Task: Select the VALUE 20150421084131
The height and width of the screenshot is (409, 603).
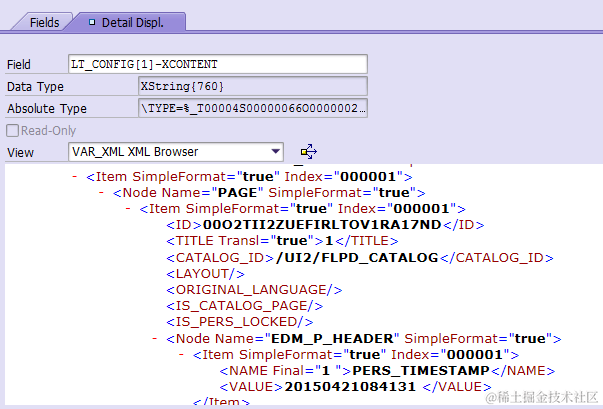Action: tap(350, 386)
